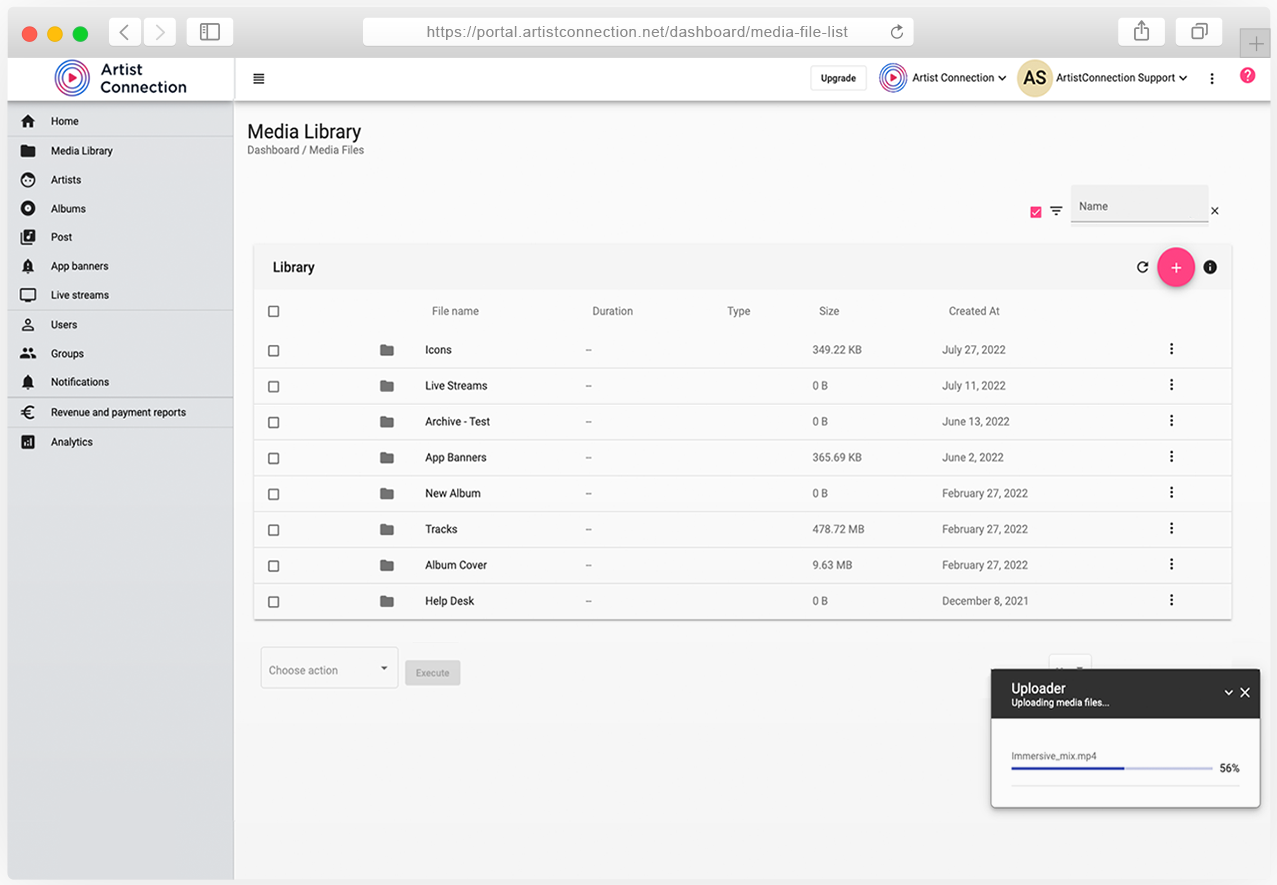Image resolution: width=1277 pixels, height=885 pixels.
Task: Open the red help question mark icon
Action: (x=1247, y=75)
